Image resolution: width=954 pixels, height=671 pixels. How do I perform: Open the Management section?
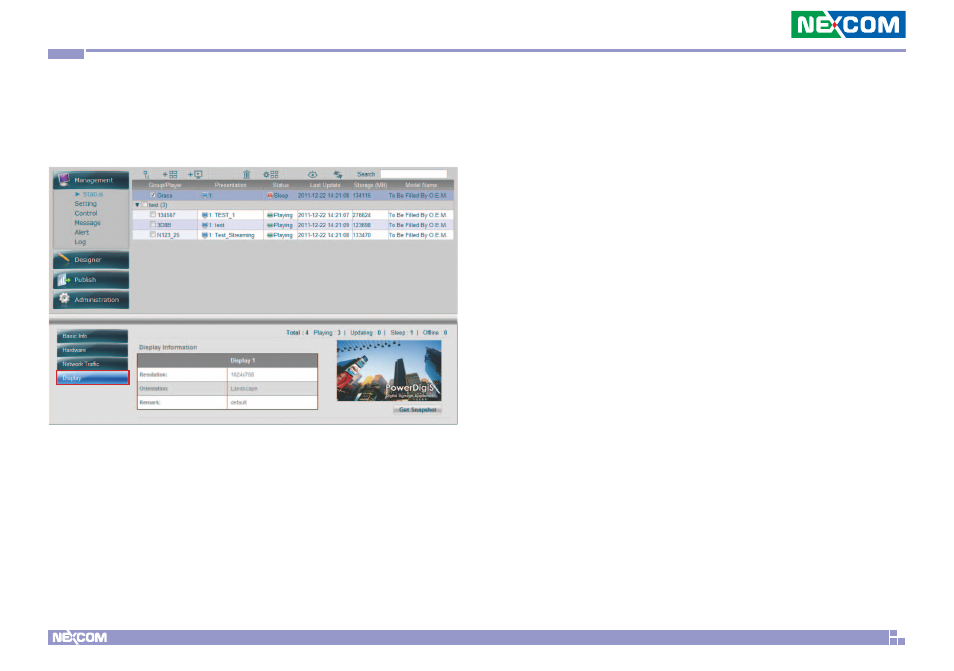91,179
